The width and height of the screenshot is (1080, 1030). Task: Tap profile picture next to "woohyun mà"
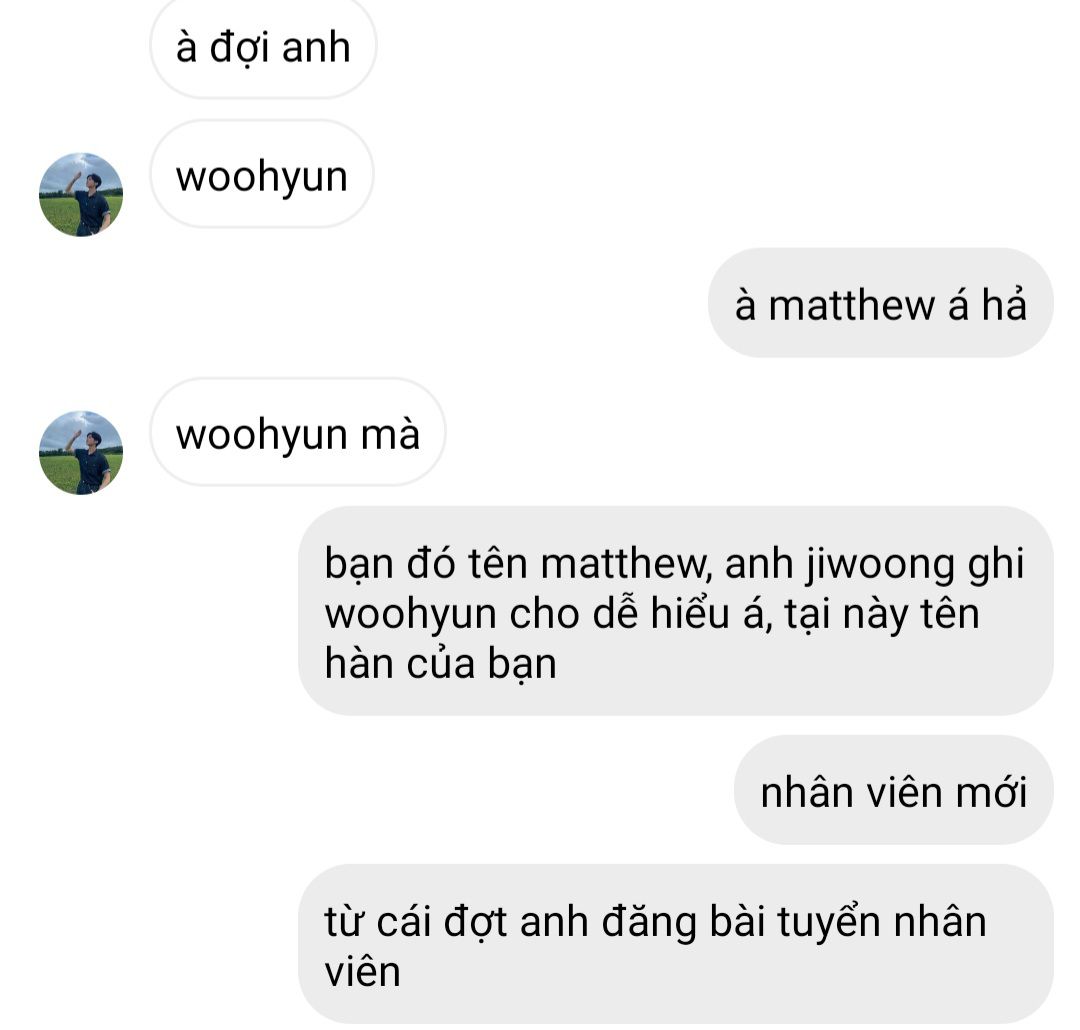click(x=81, y=453)
